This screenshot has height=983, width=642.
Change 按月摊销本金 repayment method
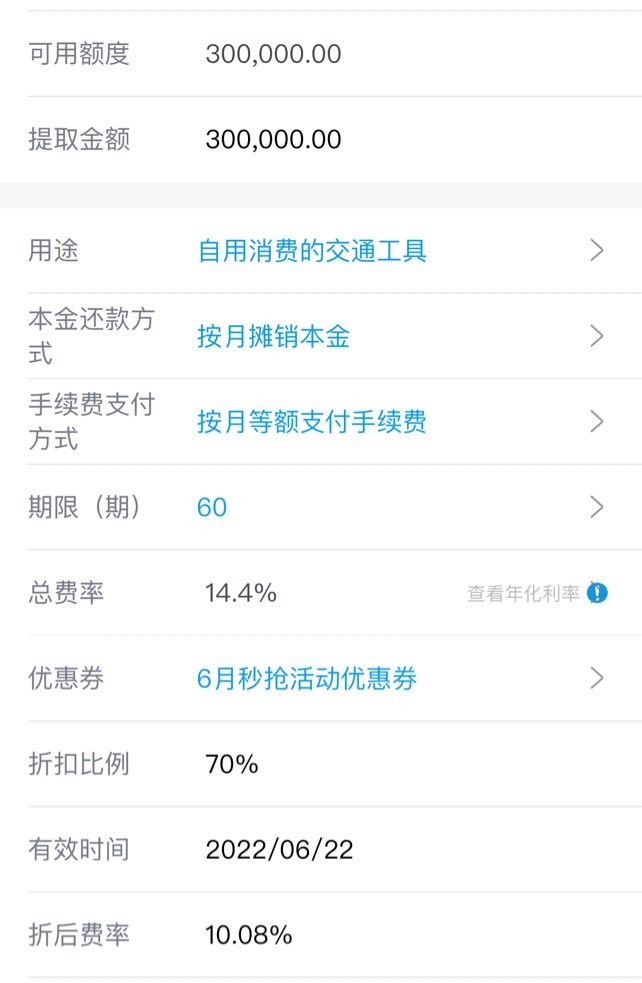[x=273, y=337]
